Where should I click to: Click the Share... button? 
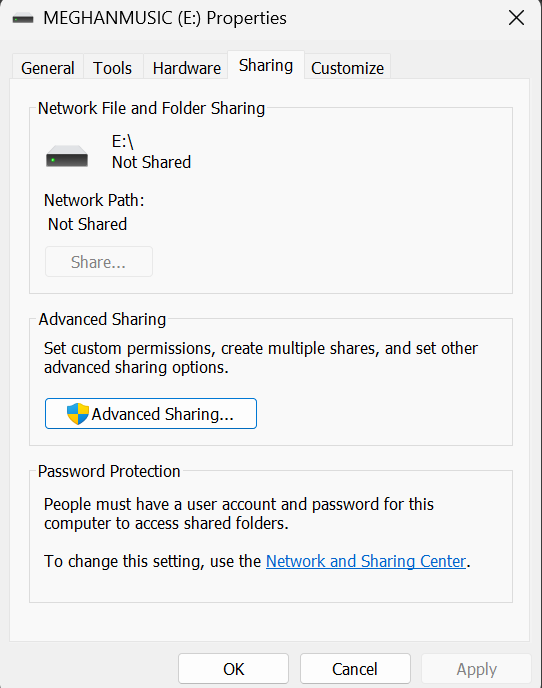pyautogui.click(x=99, y=262)
